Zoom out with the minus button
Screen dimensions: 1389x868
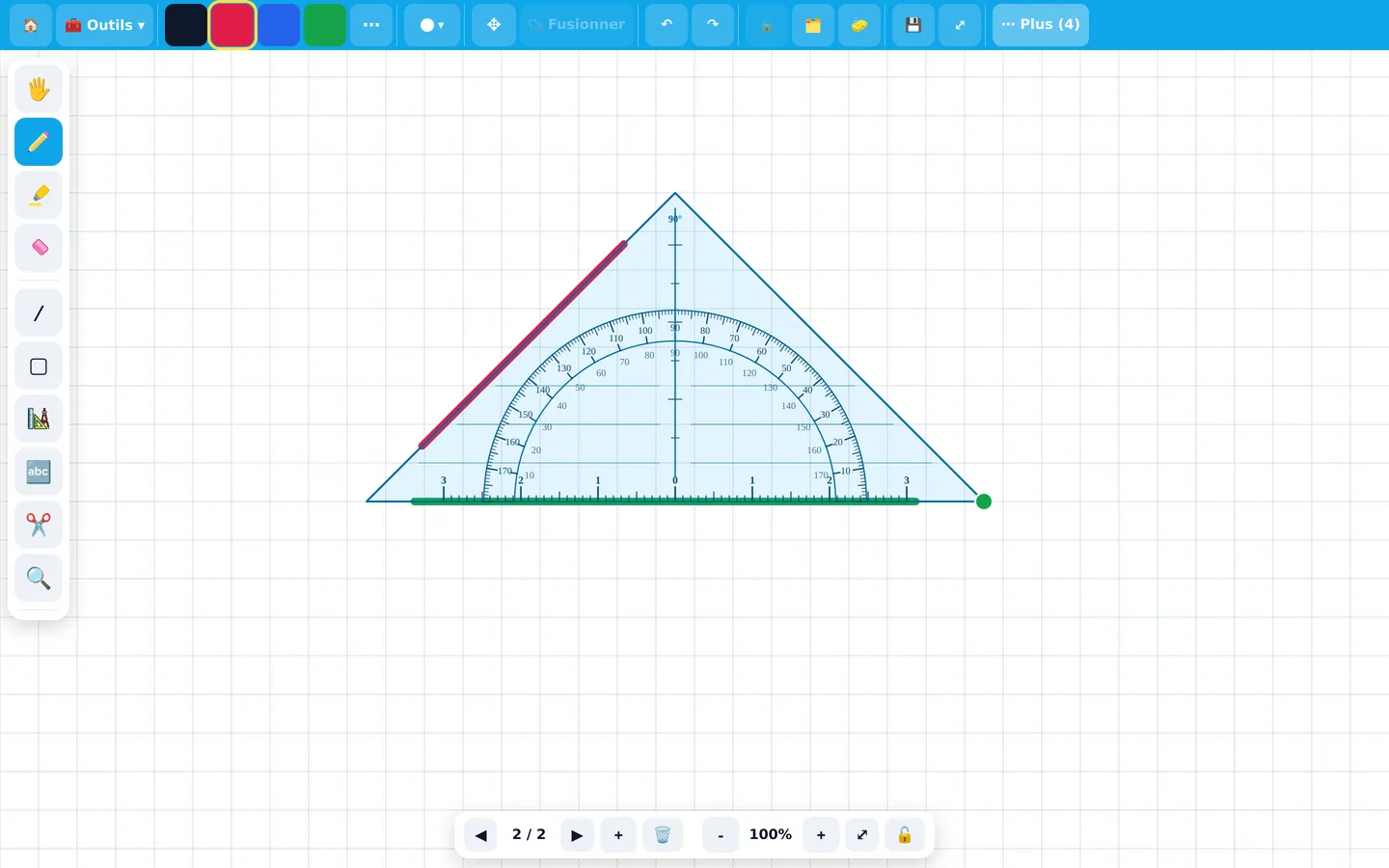tap(721, 835)
